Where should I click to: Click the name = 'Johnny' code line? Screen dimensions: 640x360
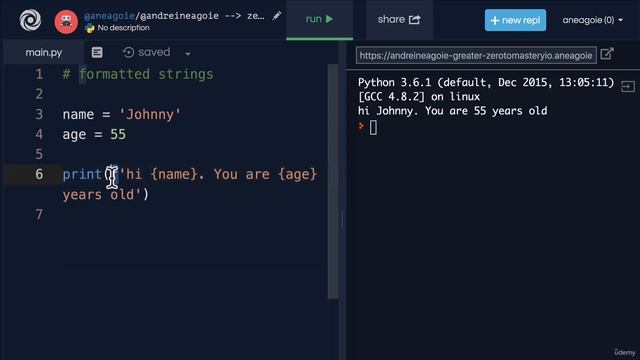click(x=122, y=114)
